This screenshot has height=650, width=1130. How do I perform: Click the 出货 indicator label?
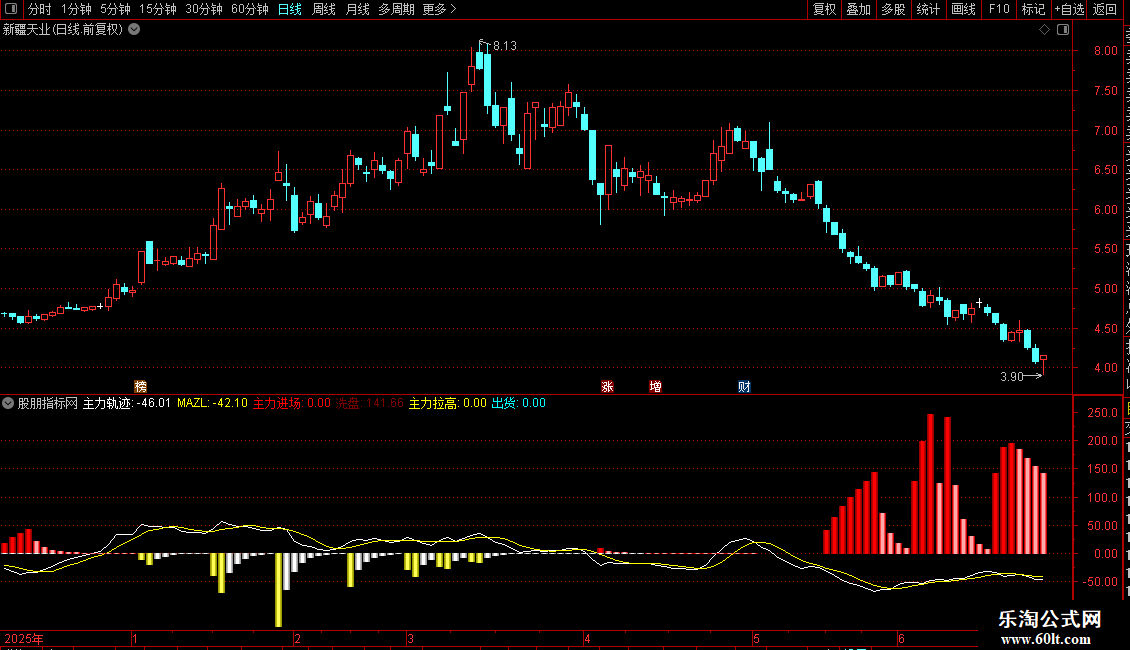point(518,403)
